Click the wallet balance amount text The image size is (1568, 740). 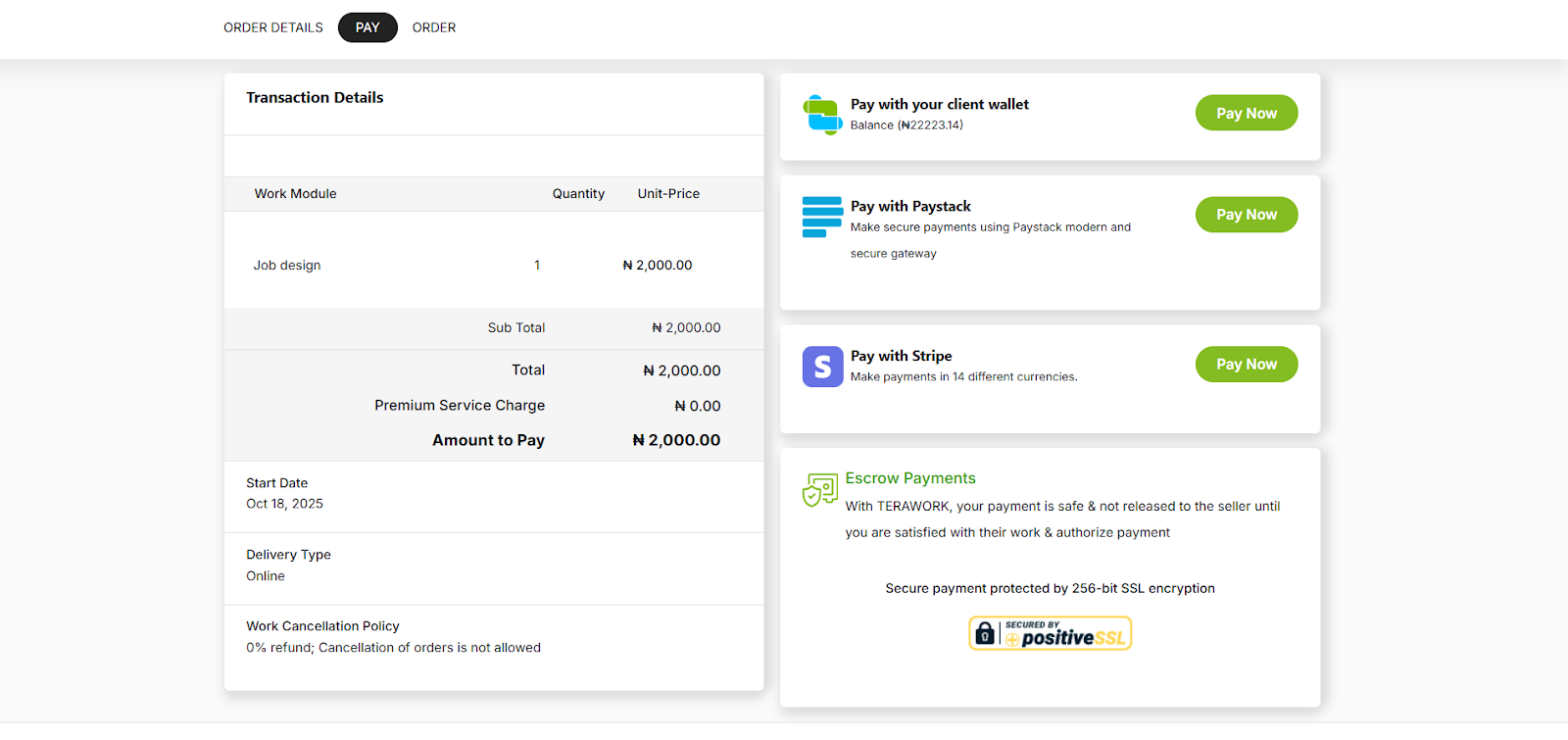pyautogui.click(x=906, y=125)
